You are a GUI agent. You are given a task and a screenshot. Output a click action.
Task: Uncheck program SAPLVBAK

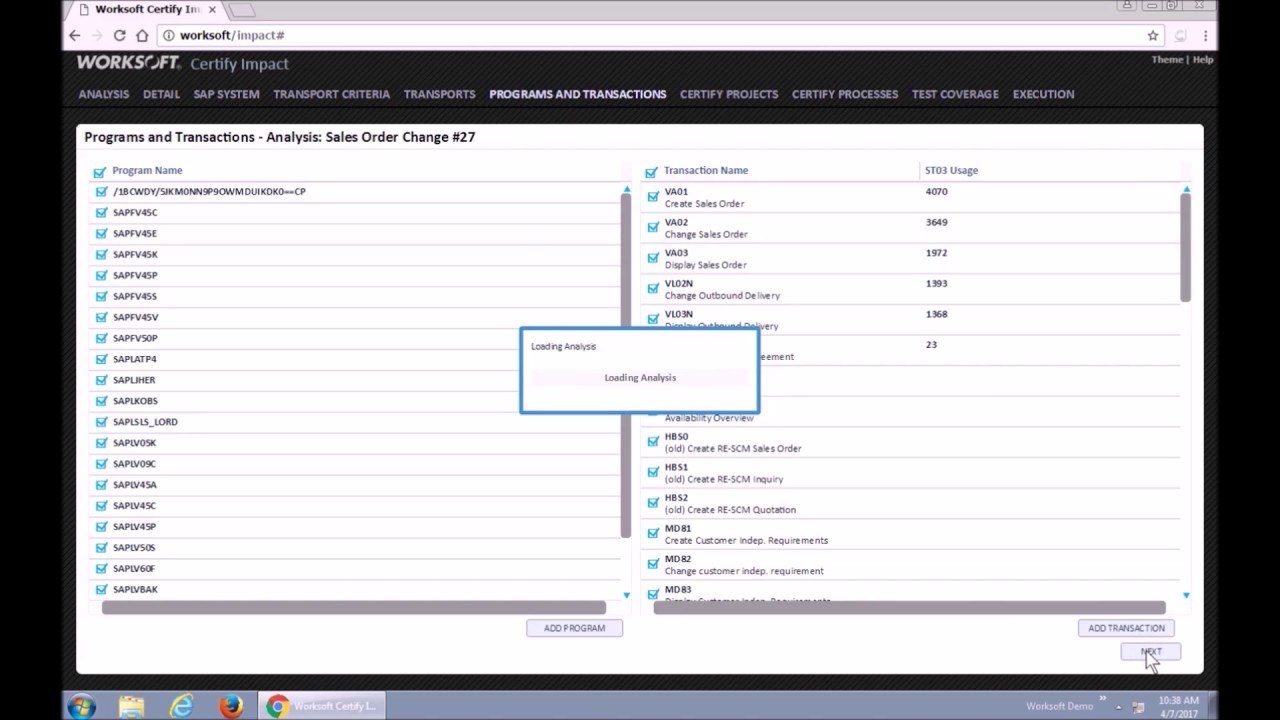click(x=101, y=590)
